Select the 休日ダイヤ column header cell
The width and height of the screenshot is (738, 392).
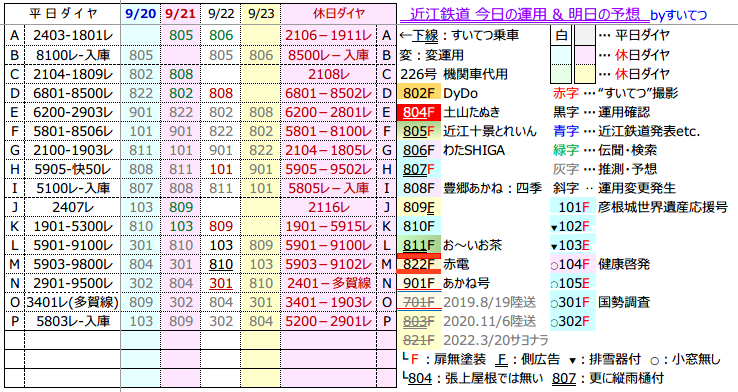point(338,14)
